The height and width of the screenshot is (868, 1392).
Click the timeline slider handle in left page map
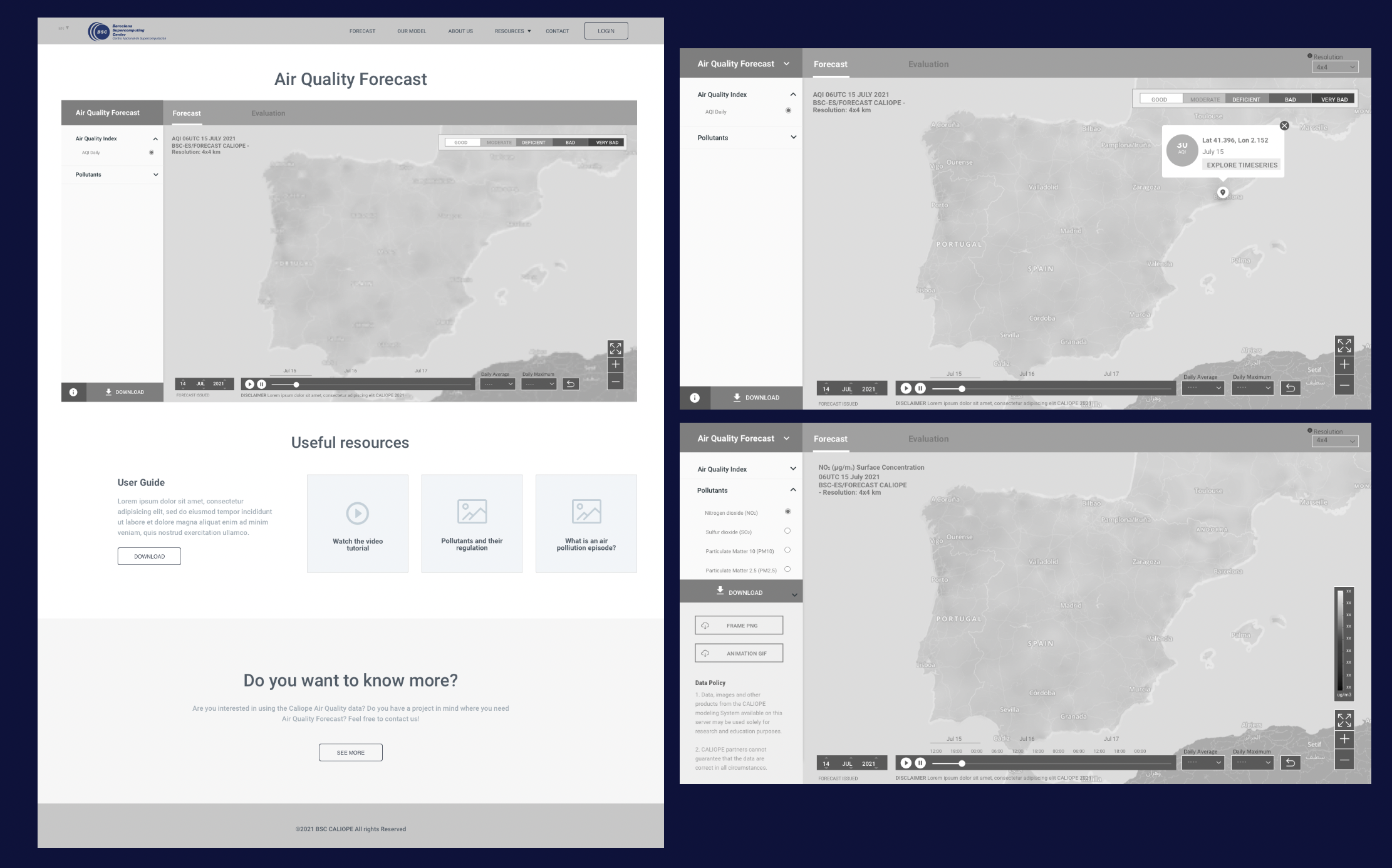point(296,385)
